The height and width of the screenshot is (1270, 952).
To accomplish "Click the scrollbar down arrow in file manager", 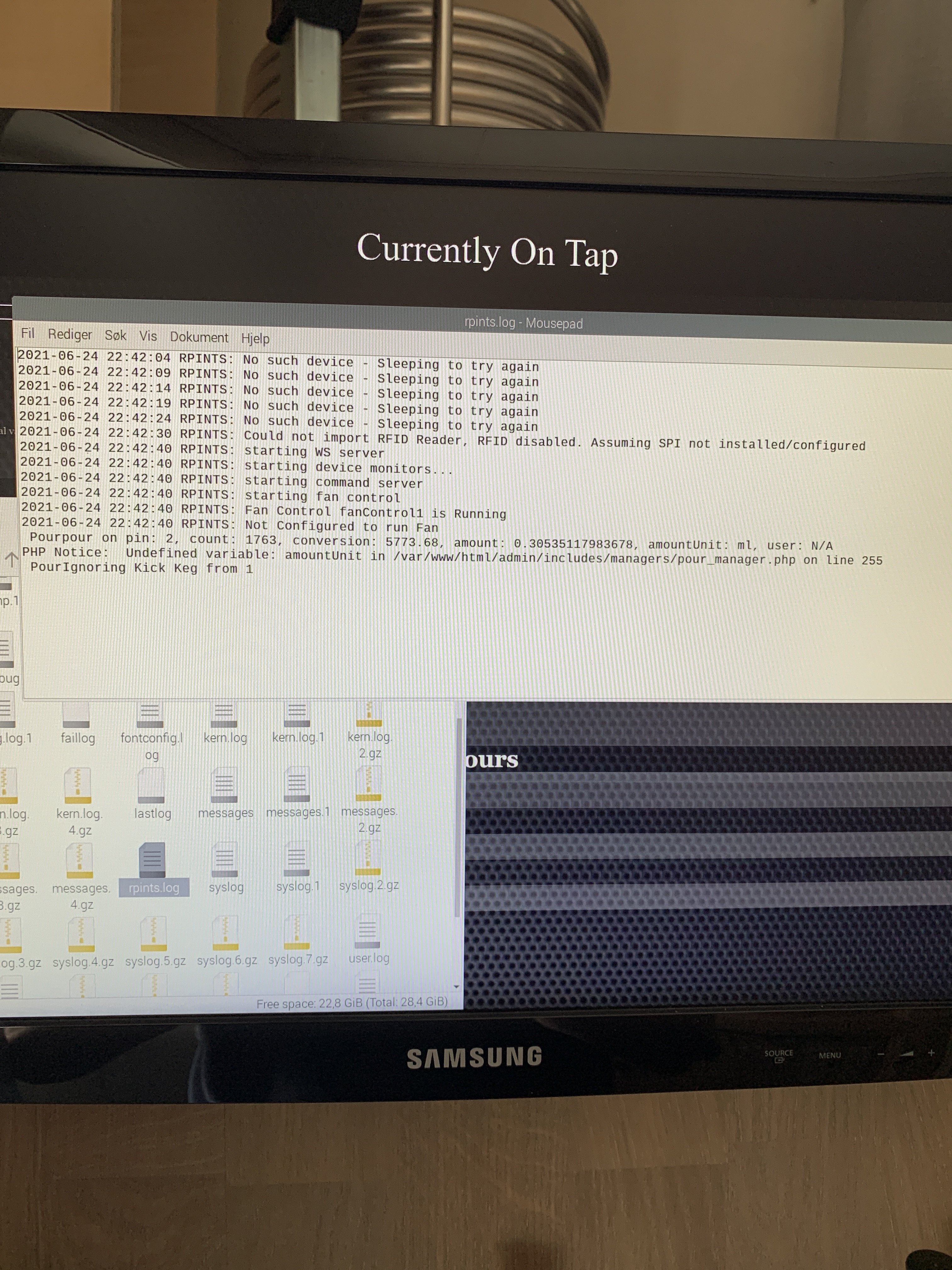I will point(457,987).
